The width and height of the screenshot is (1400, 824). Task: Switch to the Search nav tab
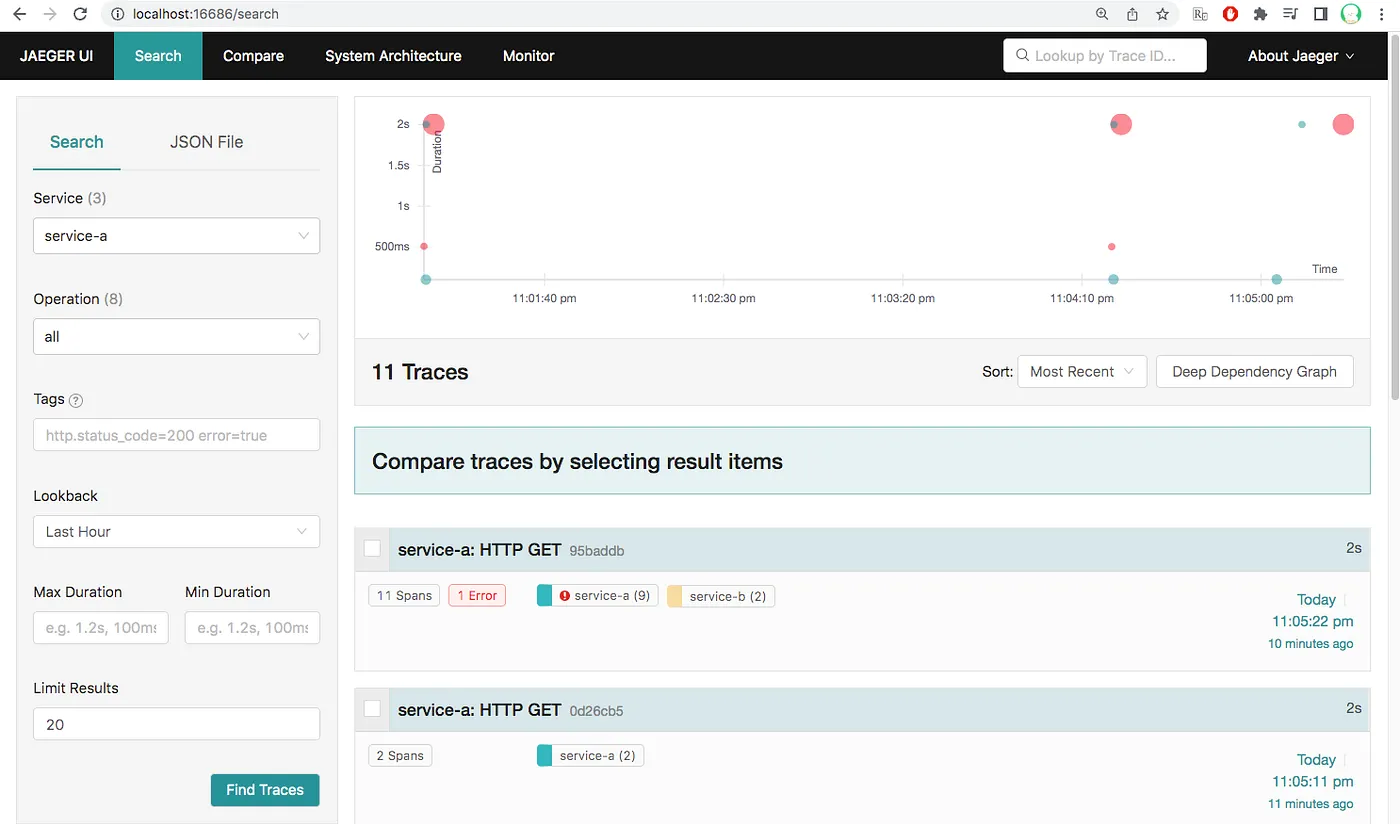(x=158, y=56)
